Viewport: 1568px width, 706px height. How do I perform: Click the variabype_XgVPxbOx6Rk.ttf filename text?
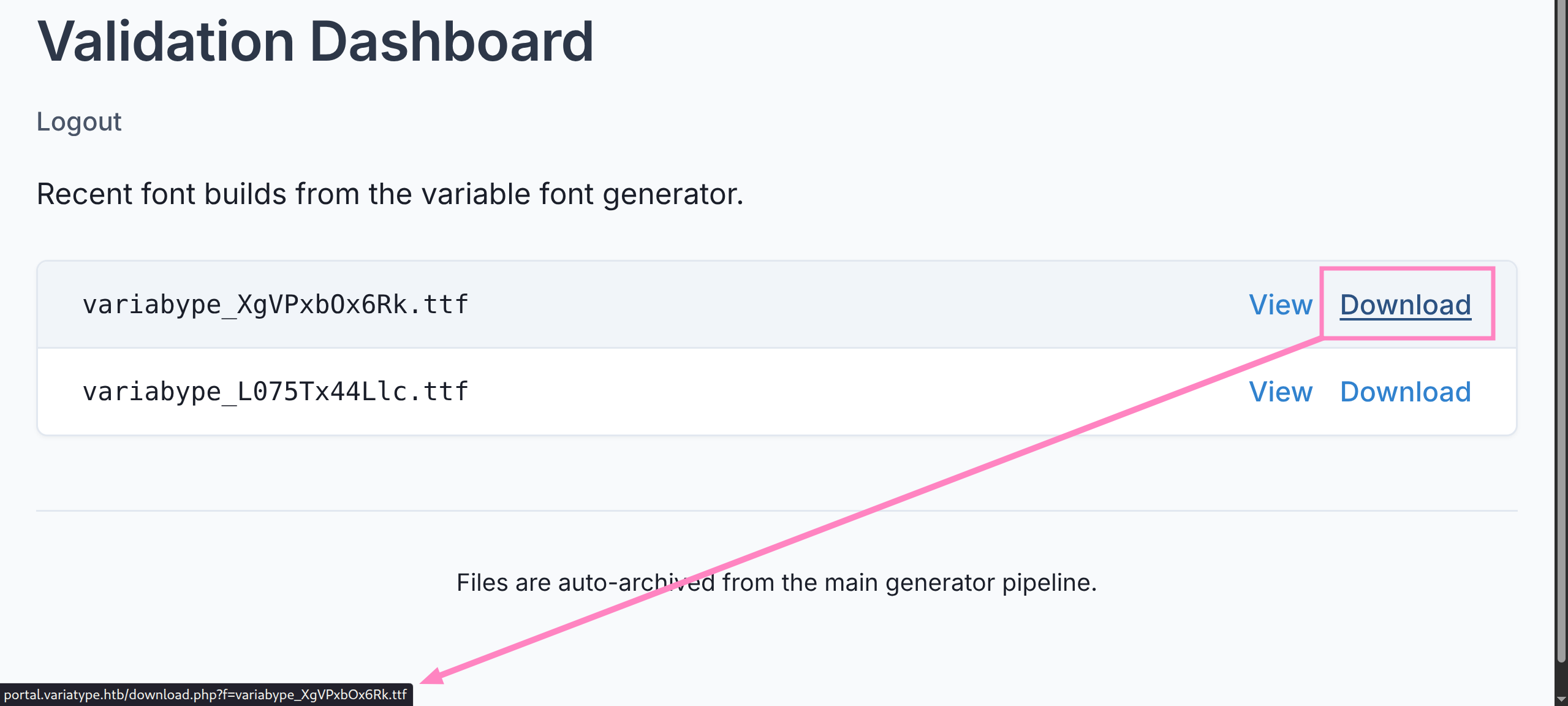pos(276,305)
